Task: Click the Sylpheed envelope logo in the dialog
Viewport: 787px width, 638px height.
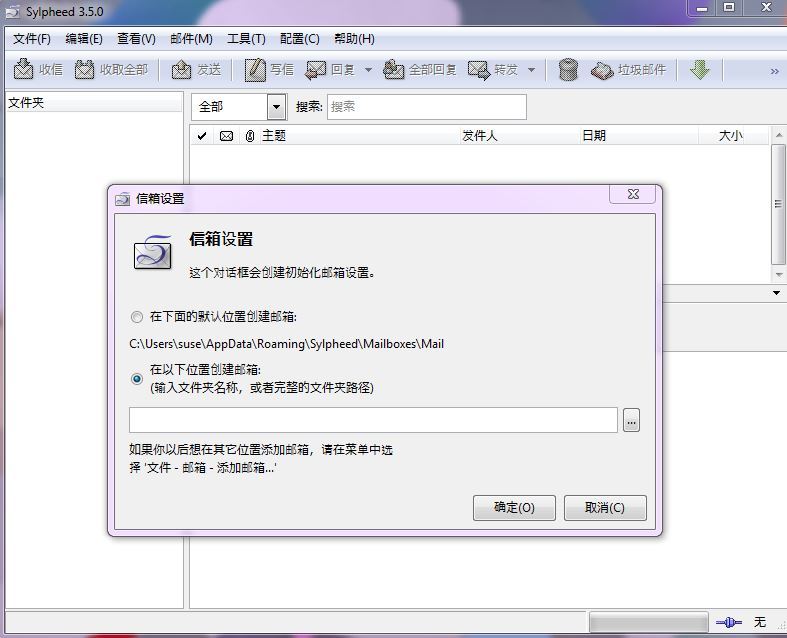Action: (153, 252)
